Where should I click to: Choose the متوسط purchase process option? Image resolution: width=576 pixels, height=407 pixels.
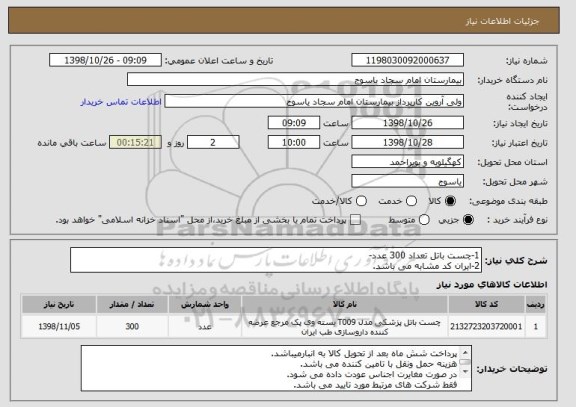tap(424, 220)
